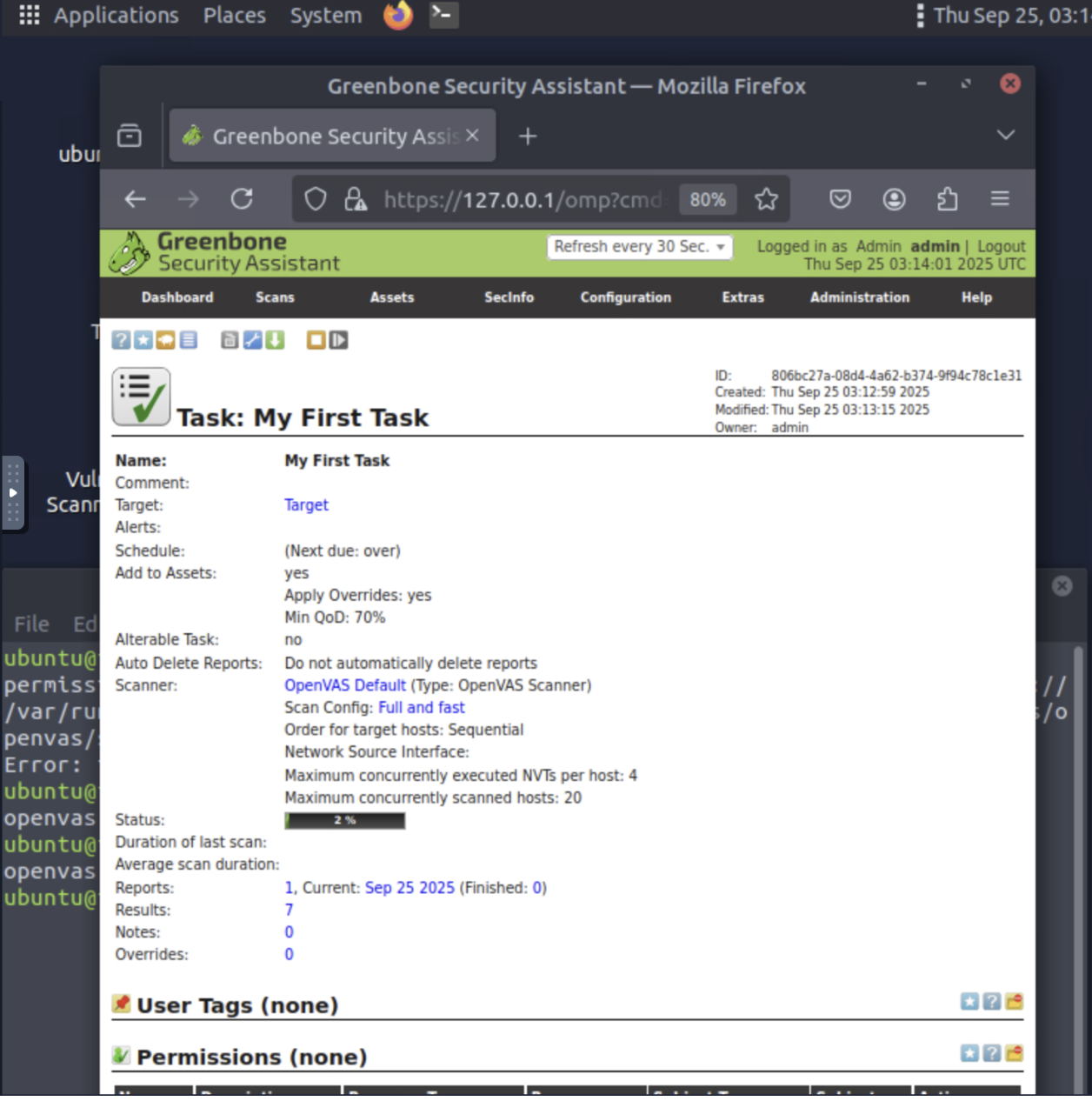The width and height of the screenshot is (1092, 1101).
Task: Open the Target link
Action: tap(306, 505)
